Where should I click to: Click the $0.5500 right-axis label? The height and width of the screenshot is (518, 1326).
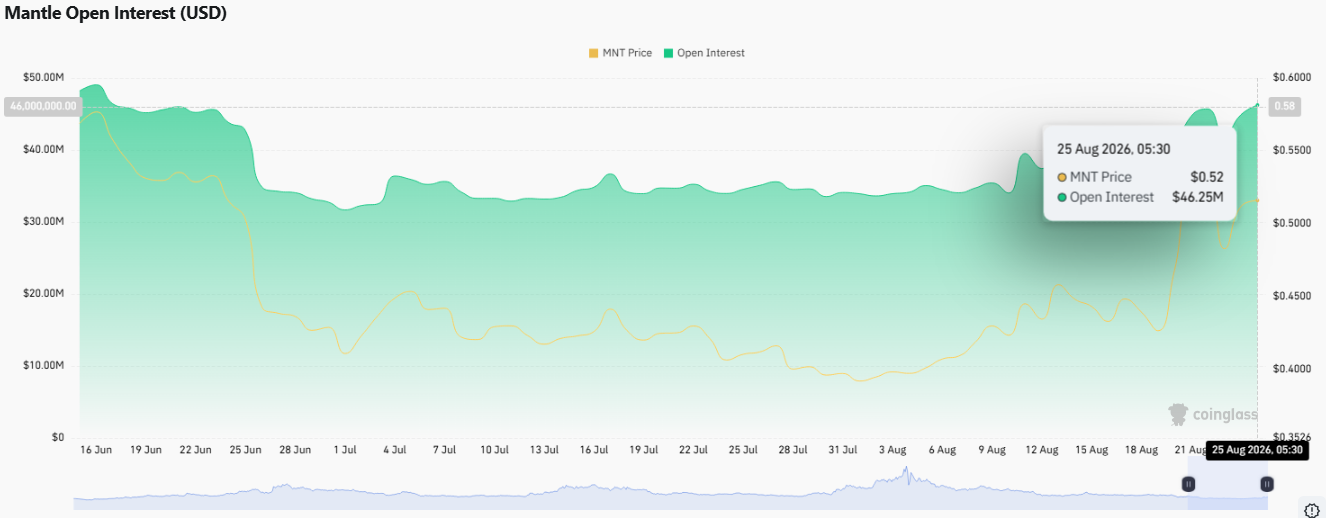pos(1291,149)
